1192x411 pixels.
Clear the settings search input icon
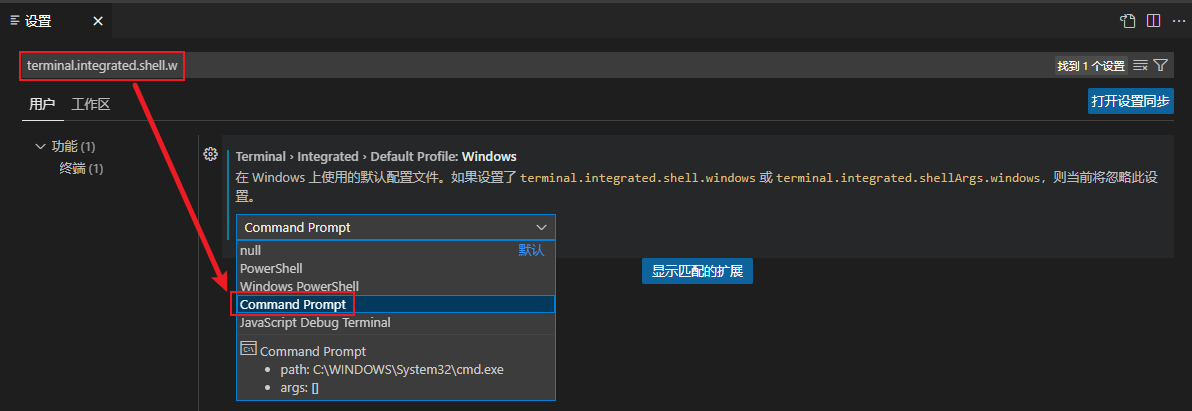click(1140, 66)
